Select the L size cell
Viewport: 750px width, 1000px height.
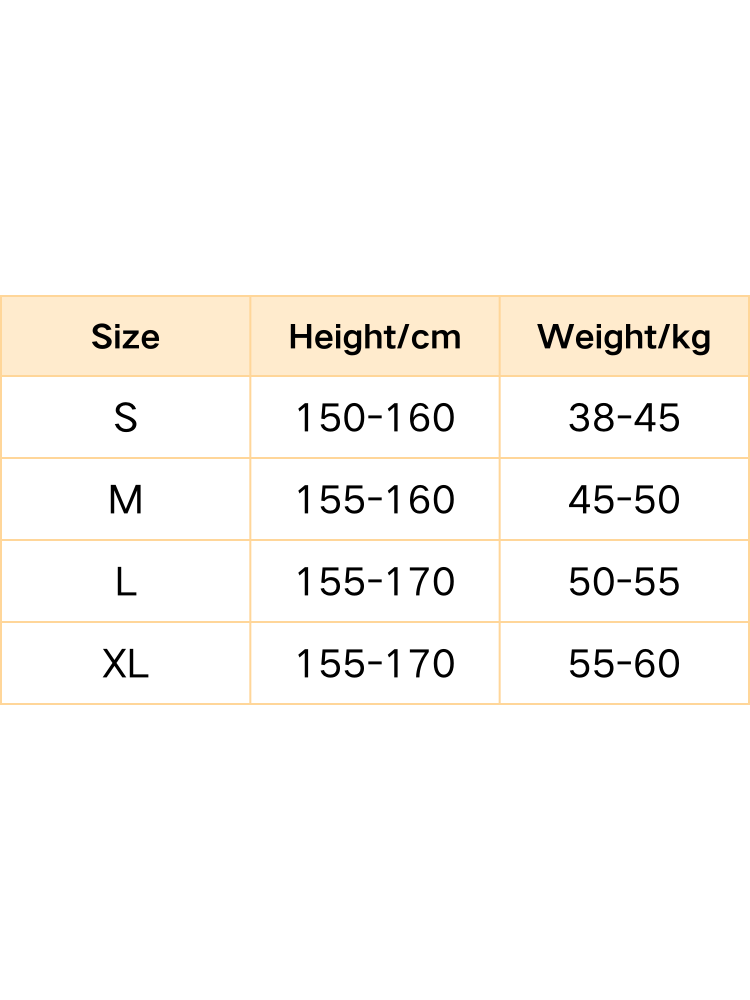[x=125, y=582]
